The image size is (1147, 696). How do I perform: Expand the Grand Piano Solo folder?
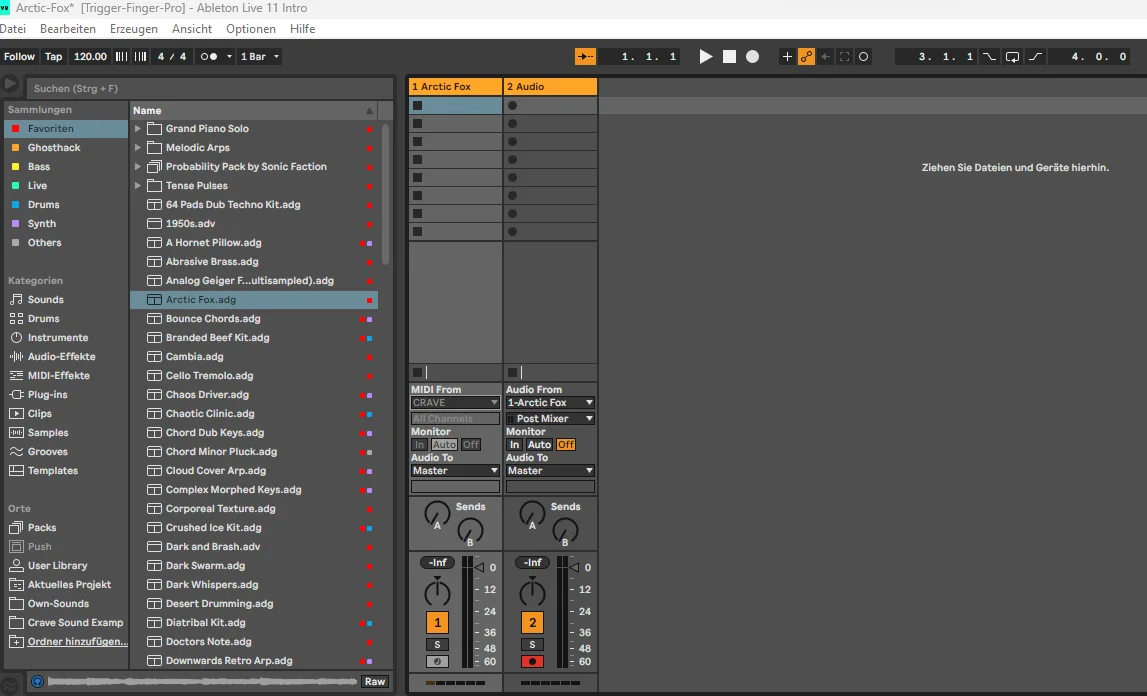click(x=138, y=129)
